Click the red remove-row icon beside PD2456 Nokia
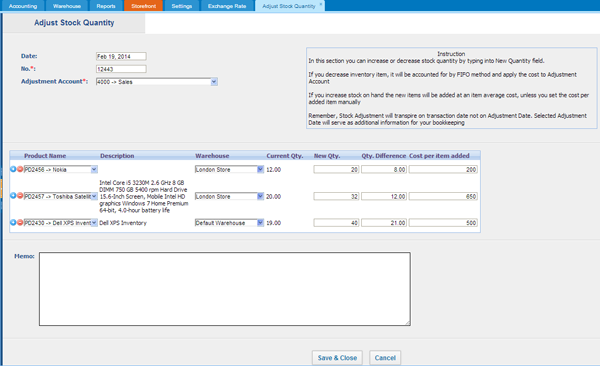 click(20, 169)
